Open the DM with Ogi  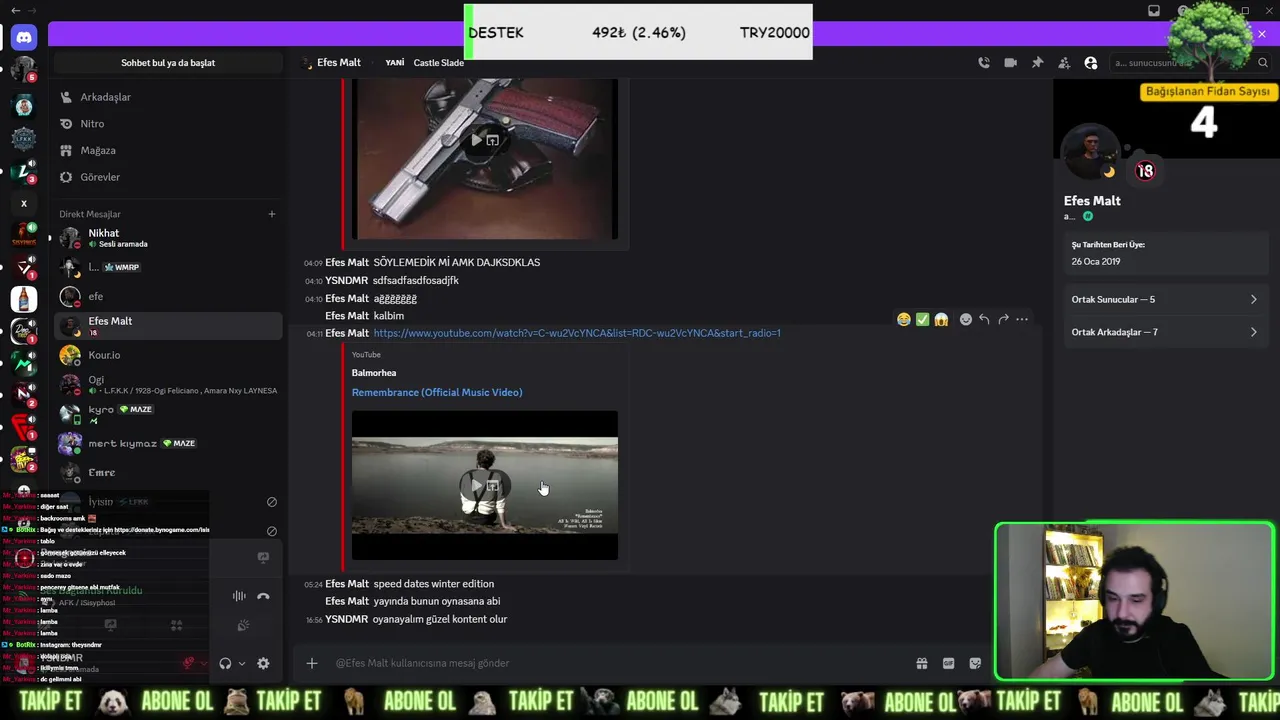click(x=168, y=384)
